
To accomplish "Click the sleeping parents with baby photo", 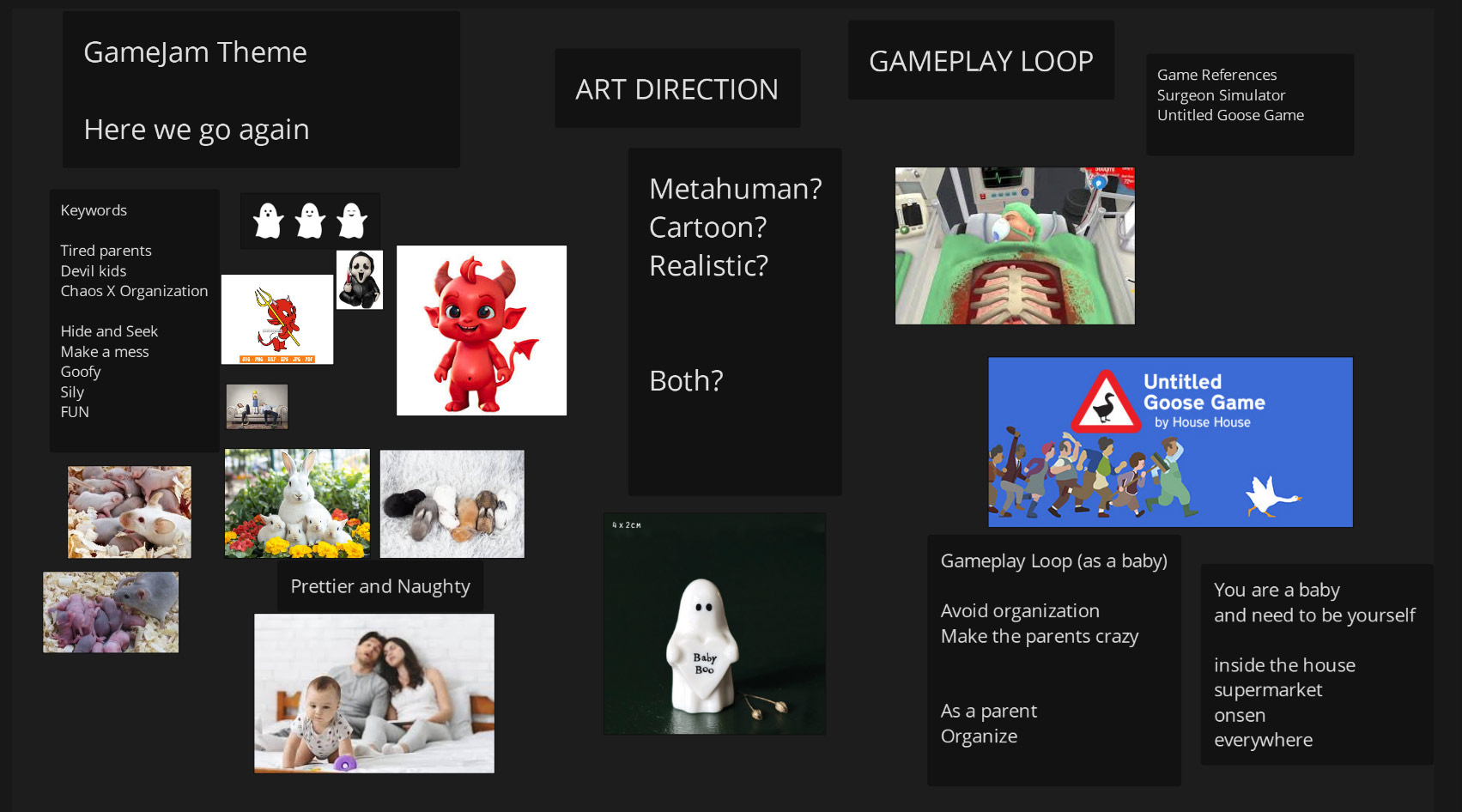I will 373,693.
